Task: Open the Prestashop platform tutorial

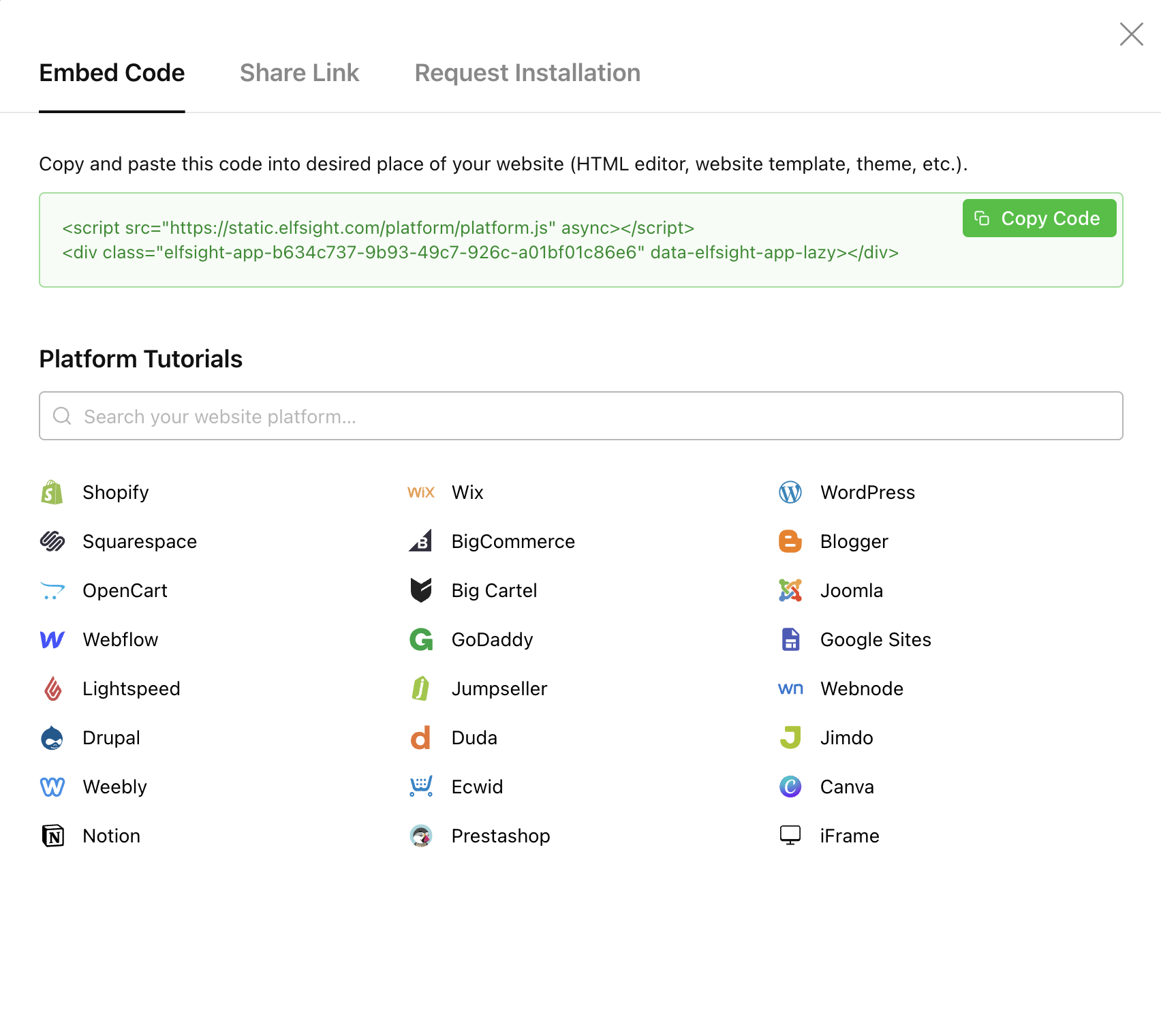Action: tap(500, 836)
